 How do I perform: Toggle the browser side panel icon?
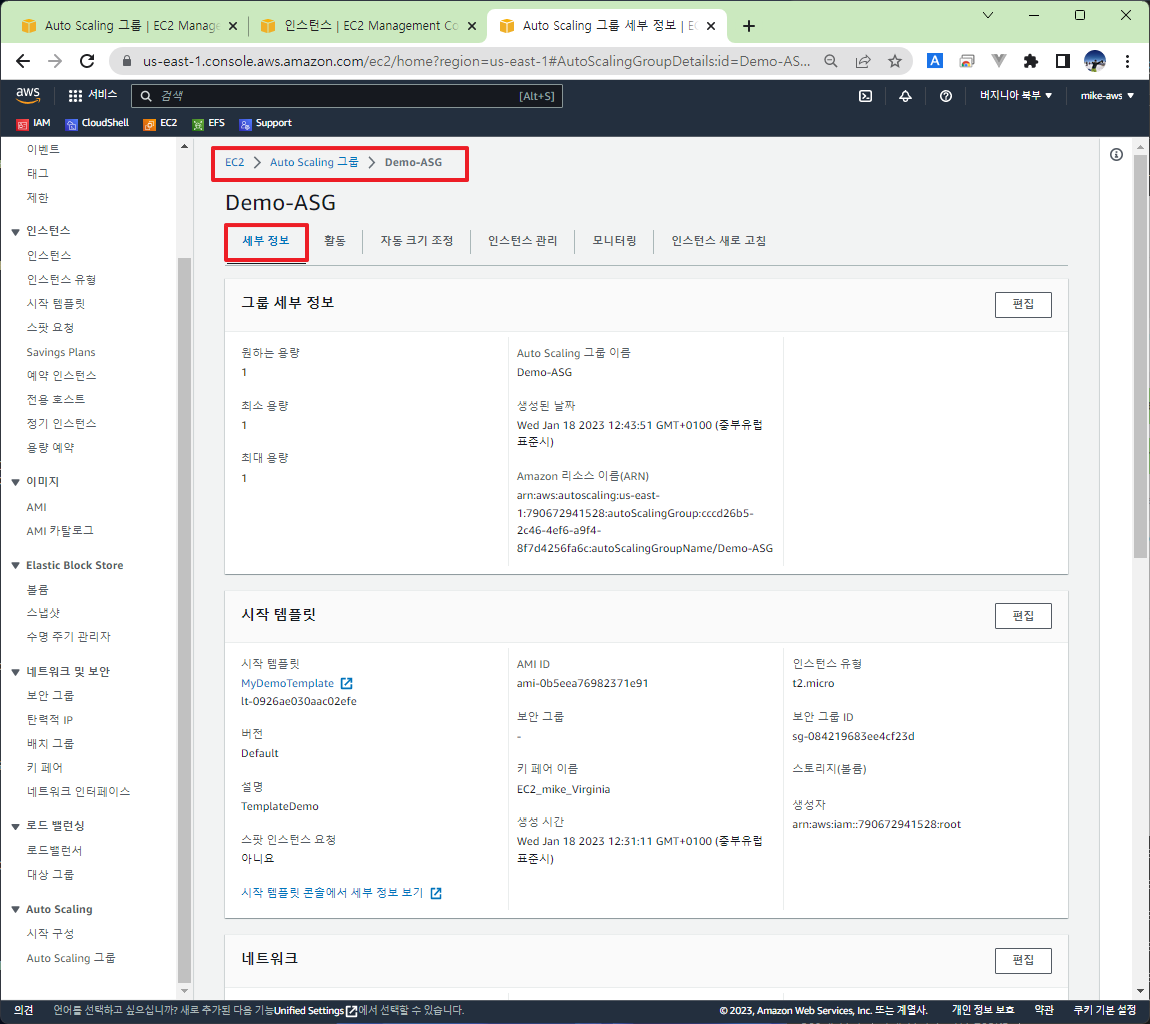click(x=1063, y=61)
